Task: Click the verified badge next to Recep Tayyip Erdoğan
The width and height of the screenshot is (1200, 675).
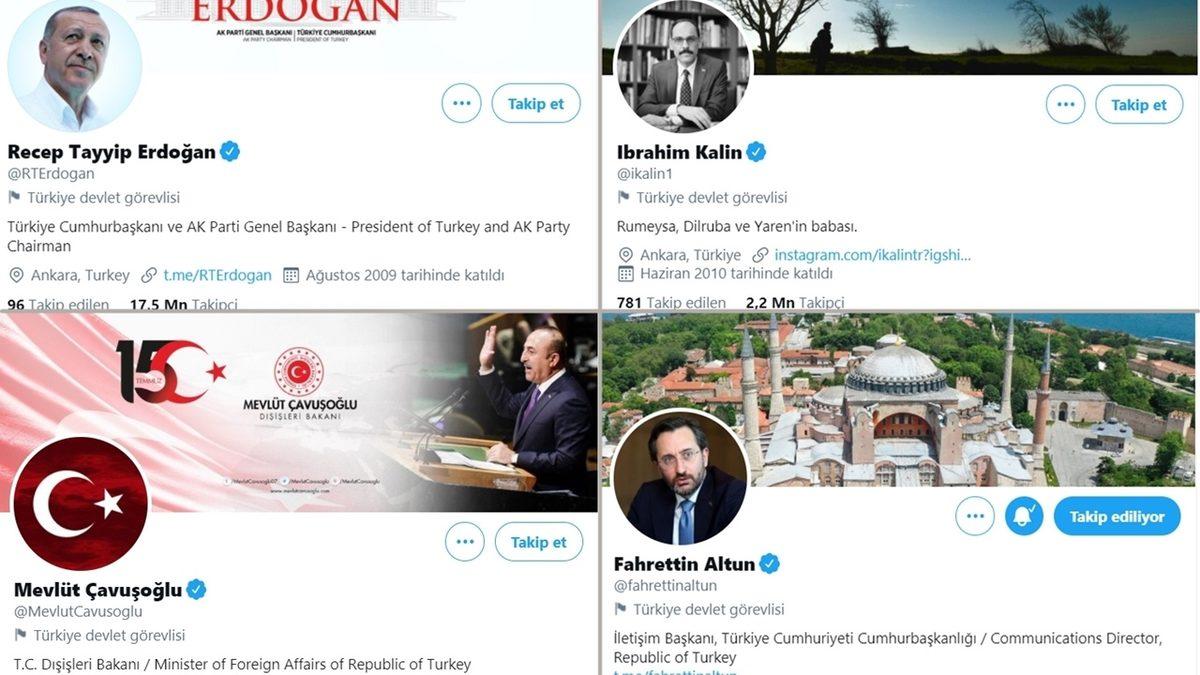Action: coord(229,151)
